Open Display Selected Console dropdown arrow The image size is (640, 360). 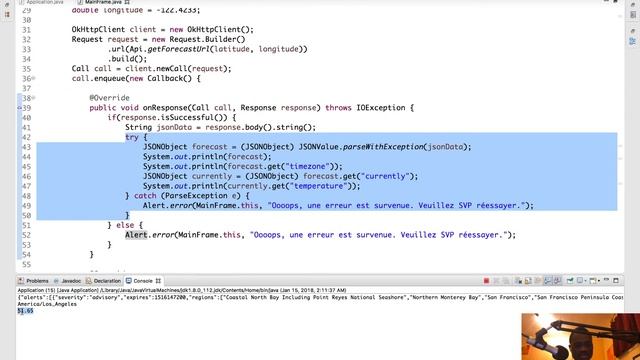[586, 281]
